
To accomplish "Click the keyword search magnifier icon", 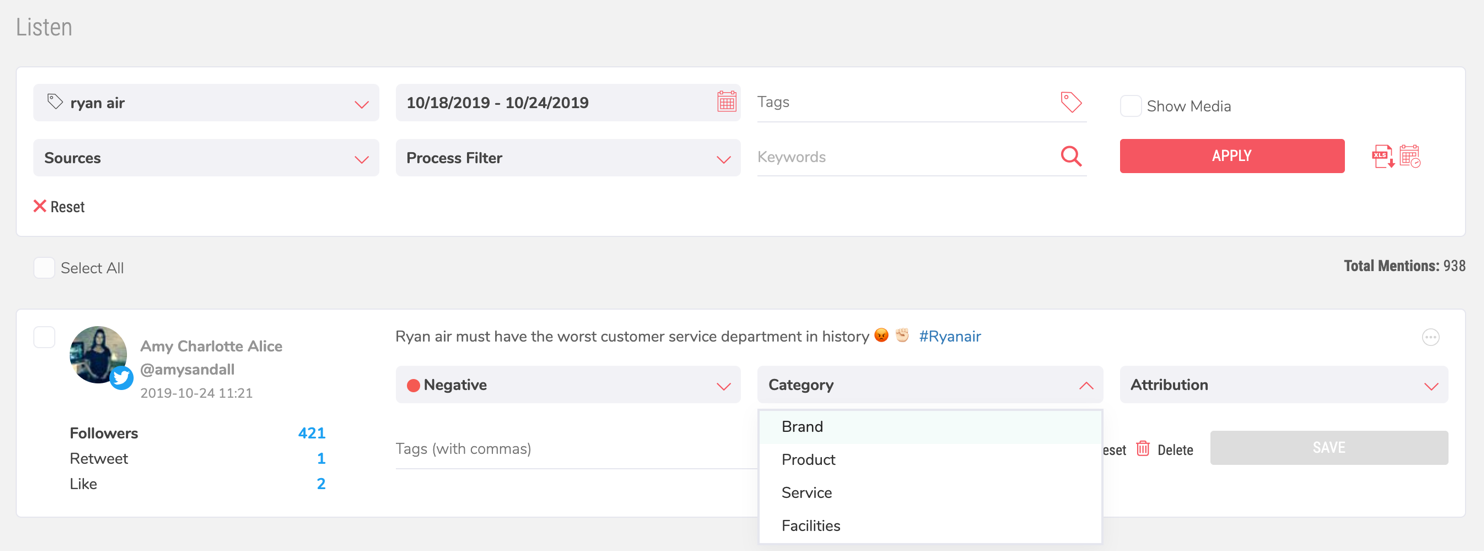I will (x=1071, y=156).
